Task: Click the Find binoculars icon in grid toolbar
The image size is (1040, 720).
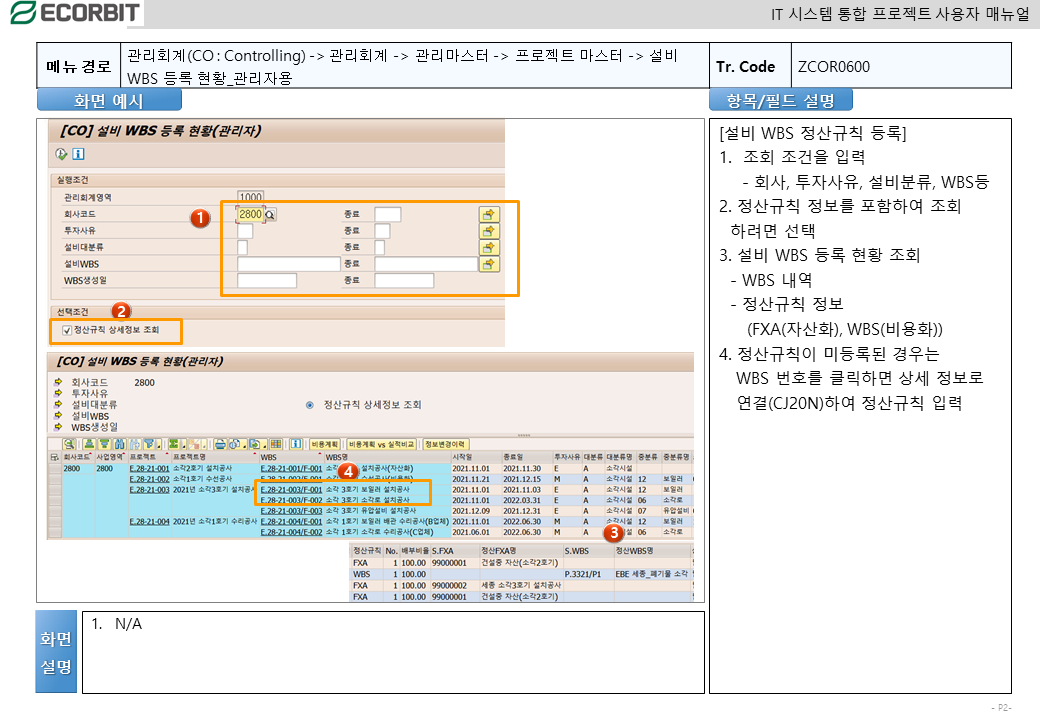Action: coord(119,444)
